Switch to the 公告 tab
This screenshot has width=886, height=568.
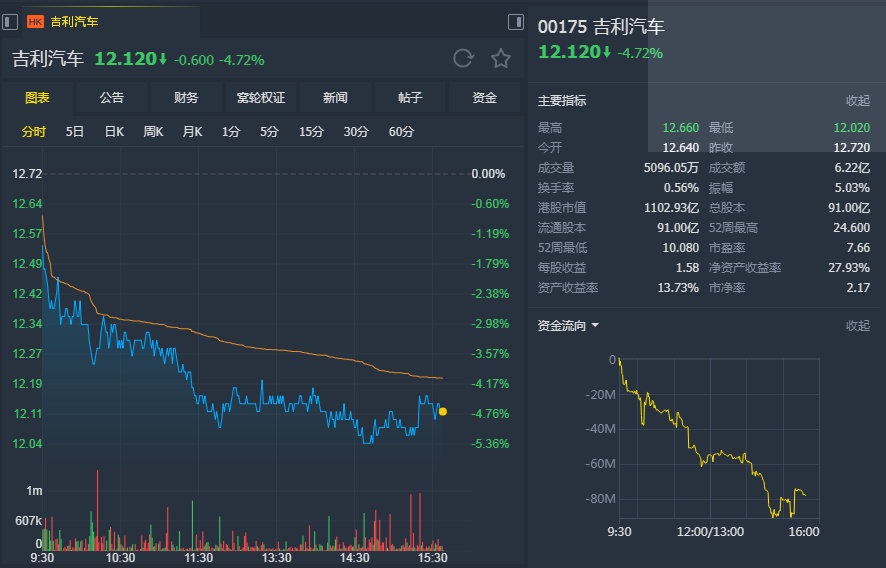pos(112,98)
